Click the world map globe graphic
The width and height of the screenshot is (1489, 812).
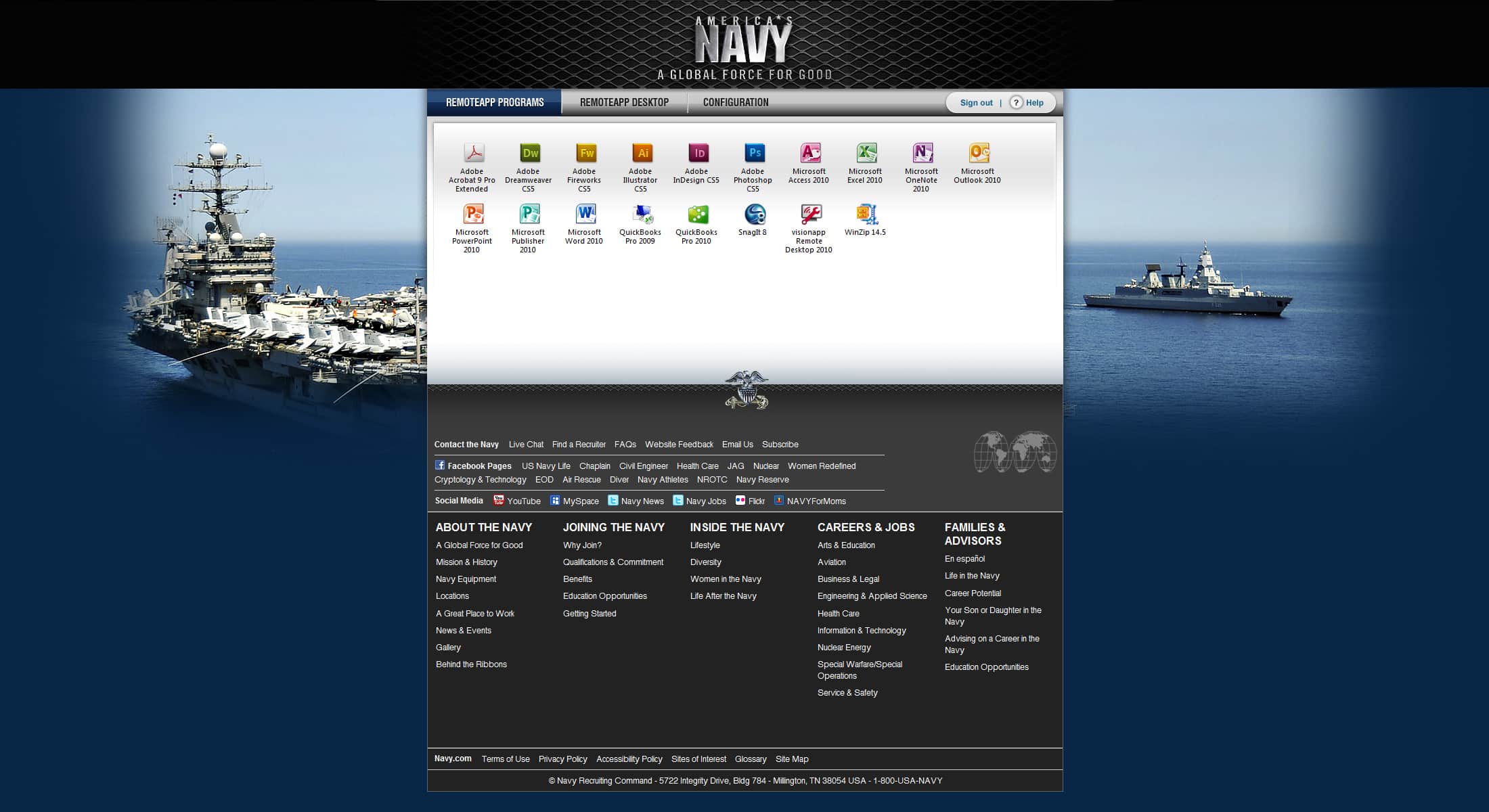point(1015,451)
